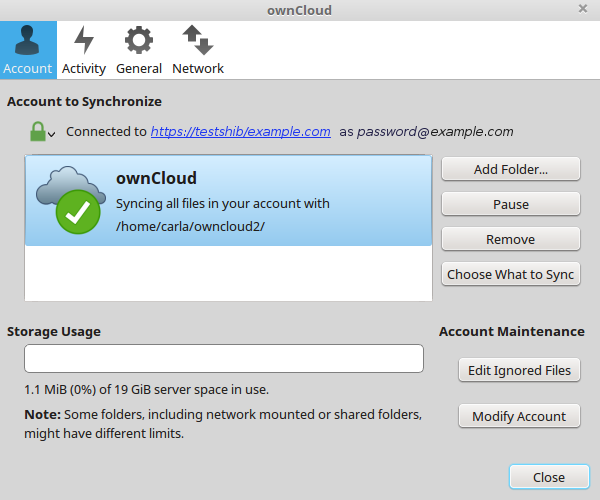Screen dimensions: 600x500
Task: Open Choose What to Sync
Action: [510, 274]
